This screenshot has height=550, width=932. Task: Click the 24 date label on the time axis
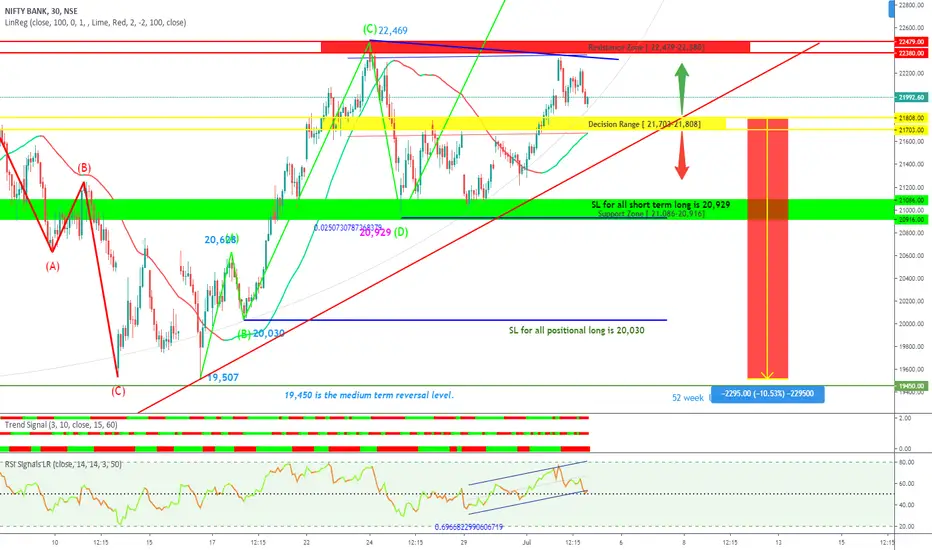pos(369,542)
